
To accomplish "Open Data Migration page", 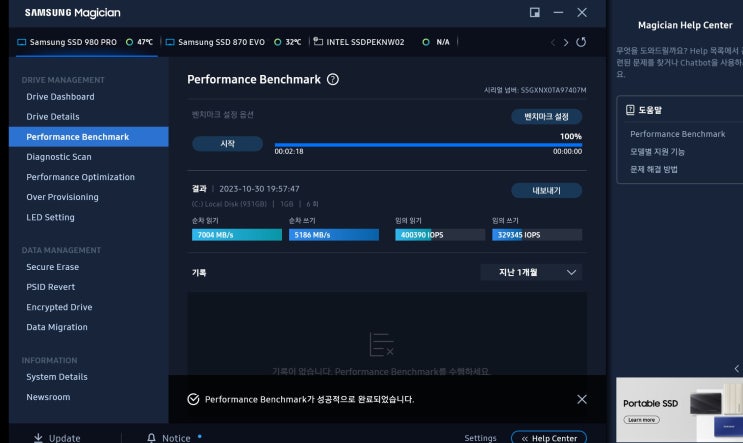I will [x=57, y=327].
